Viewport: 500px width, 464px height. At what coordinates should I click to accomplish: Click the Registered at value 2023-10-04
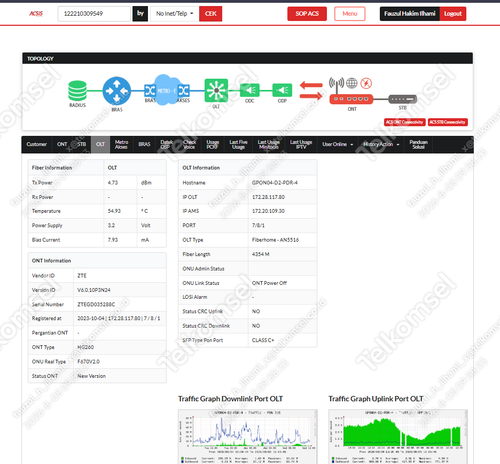click(x=91, y=318)
